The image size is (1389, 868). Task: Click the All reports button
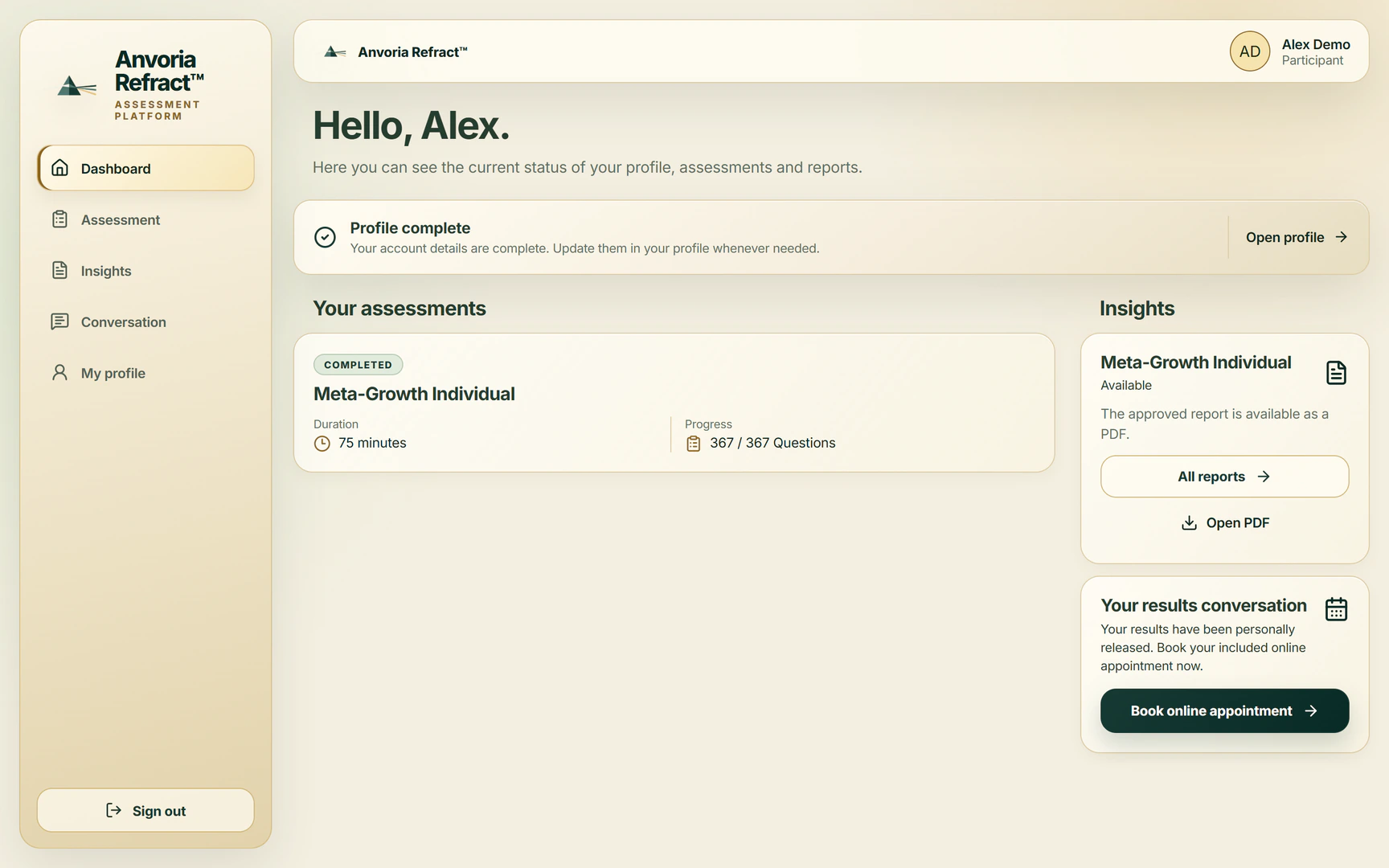coord(1224,477)
